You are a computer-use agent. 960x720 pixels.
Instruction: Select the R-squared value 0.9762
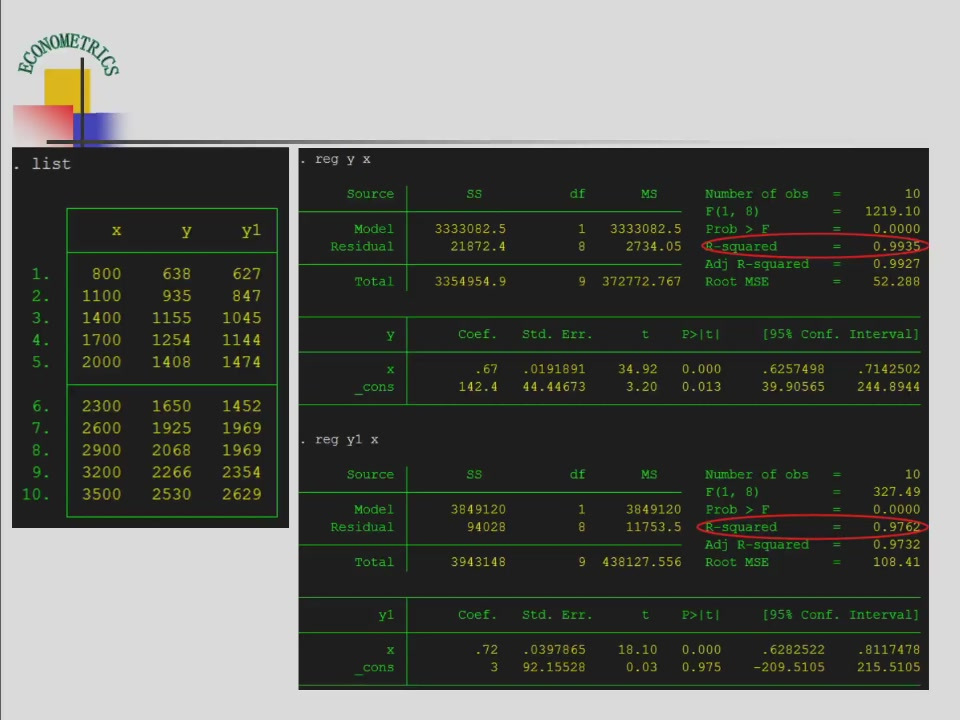896,527
